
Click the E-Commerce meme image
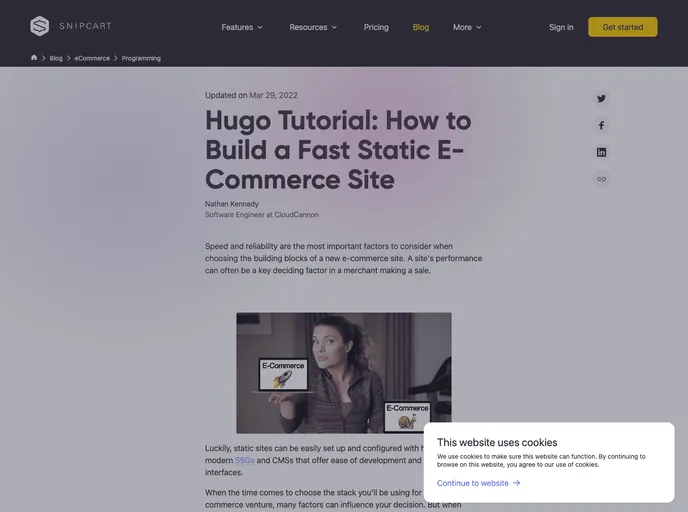pos(344,373)
